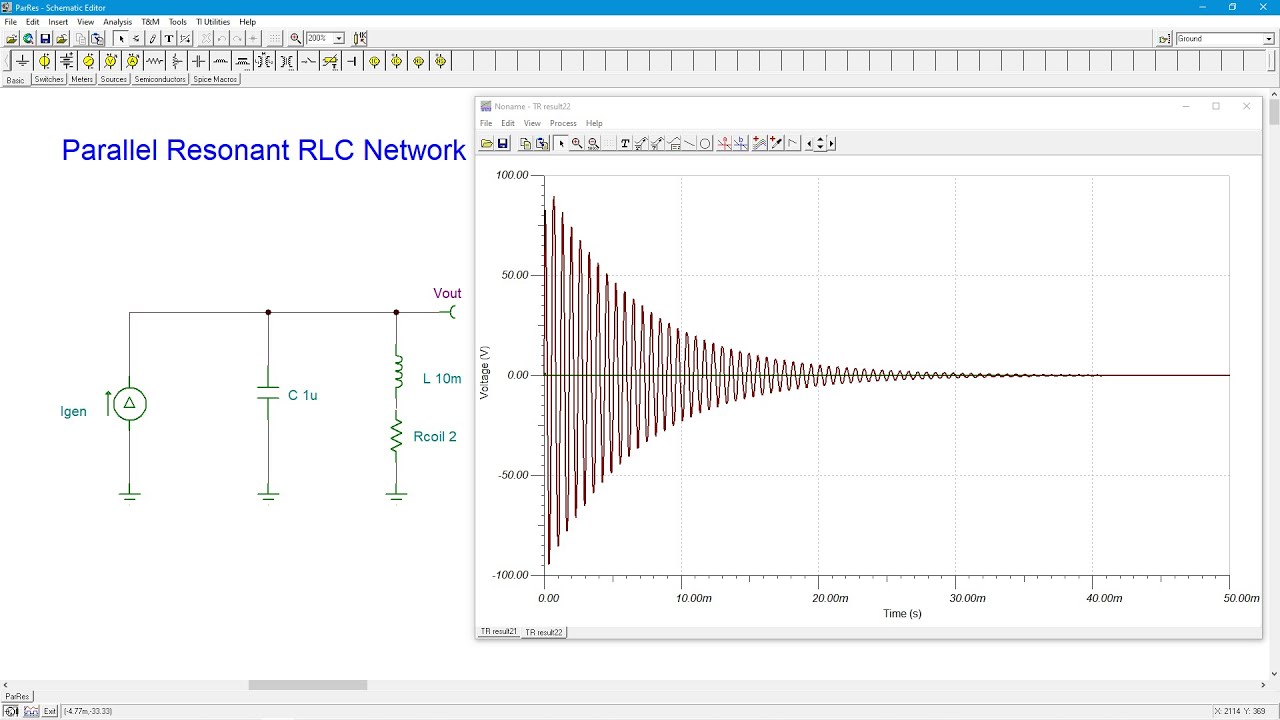Click the Vout output label on the schematic

447,293
